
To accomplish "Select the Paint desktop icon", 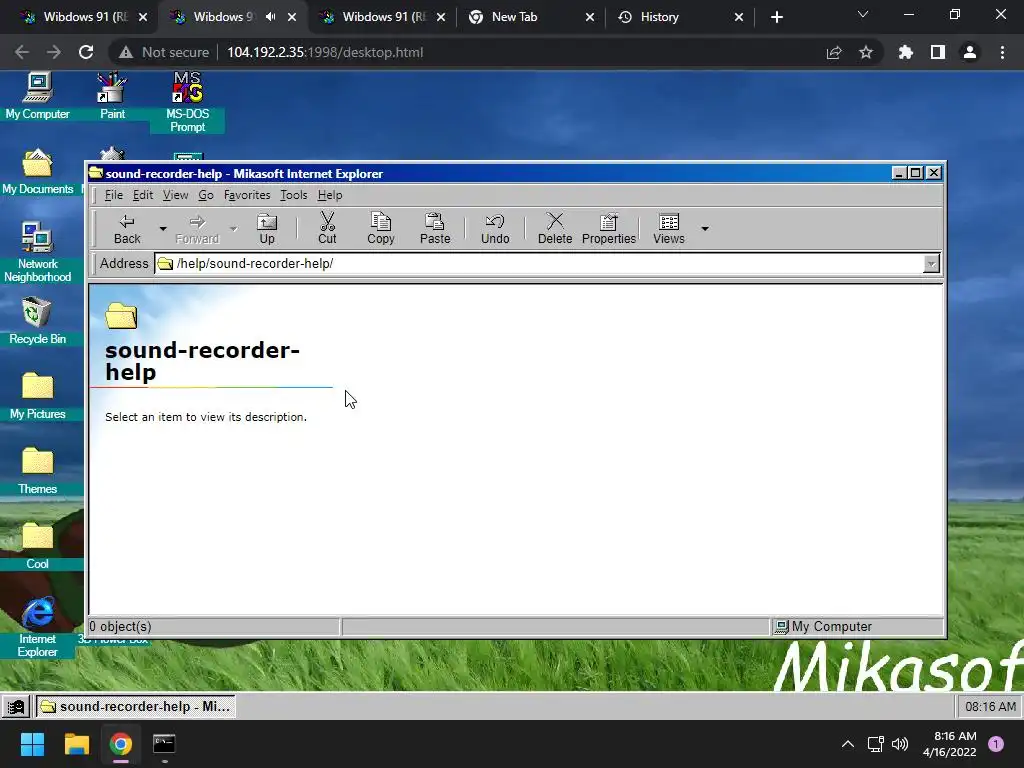I will (x=112, y=97).
